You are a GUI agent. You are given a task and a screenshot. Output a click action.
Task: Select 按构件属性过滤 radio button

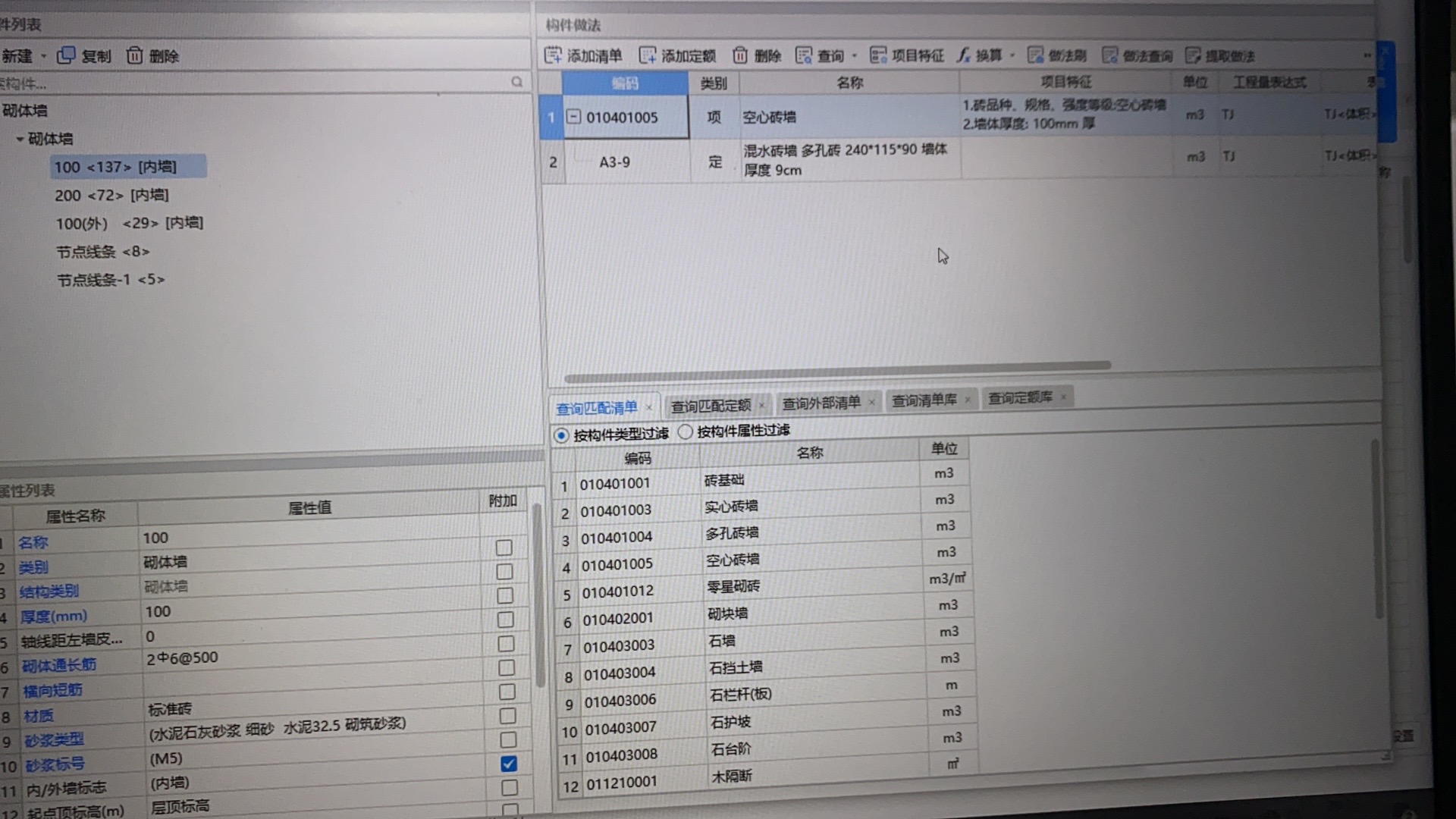[x=686, y=431]
